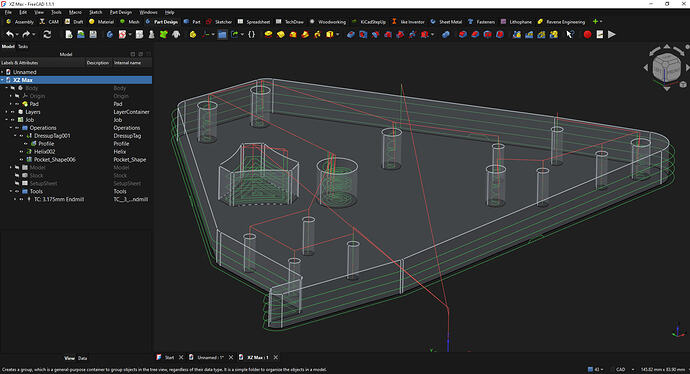The image size is (690, 374).
Task: Click the navigation cube in the viewport
Action: [x=667, y=67]
